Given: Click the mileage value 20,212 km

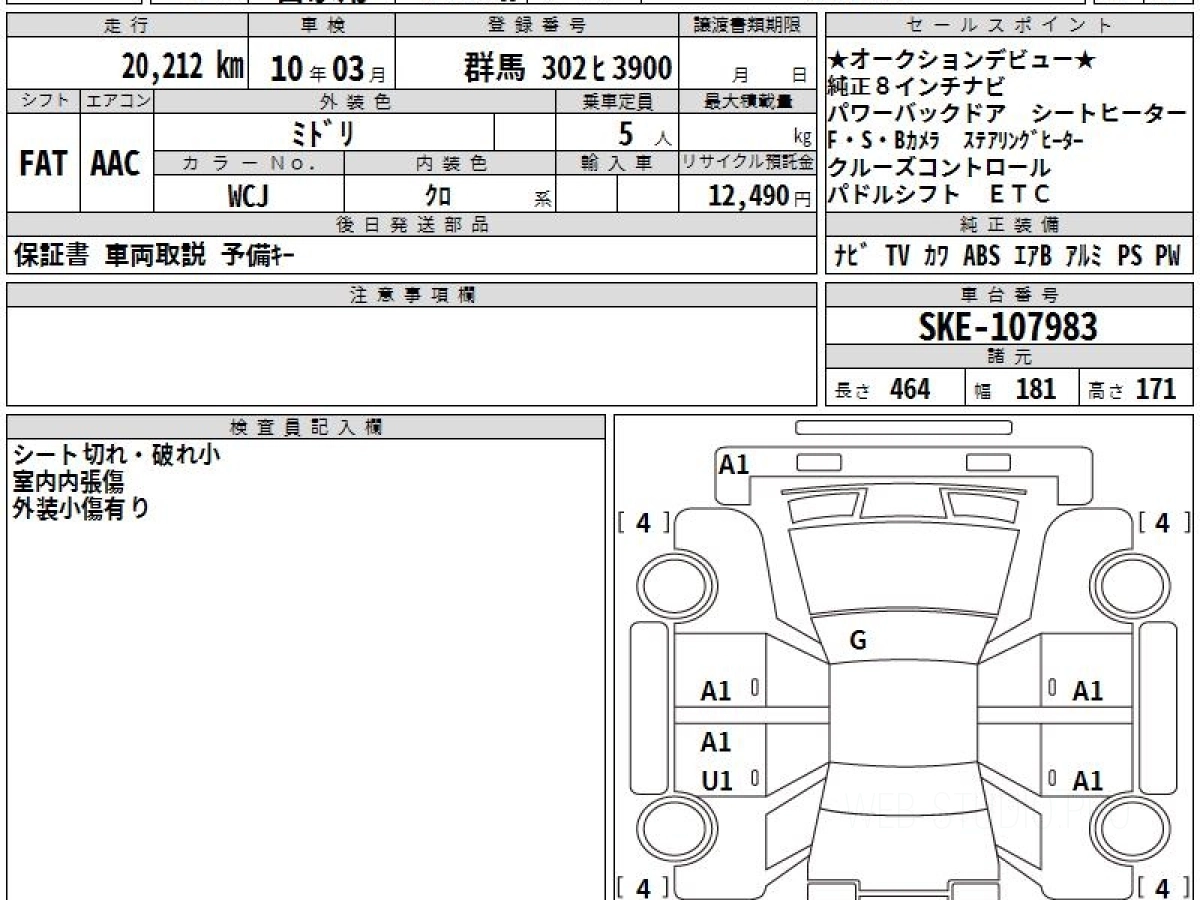Looking at the screenshot, I should tap(182, 67).
